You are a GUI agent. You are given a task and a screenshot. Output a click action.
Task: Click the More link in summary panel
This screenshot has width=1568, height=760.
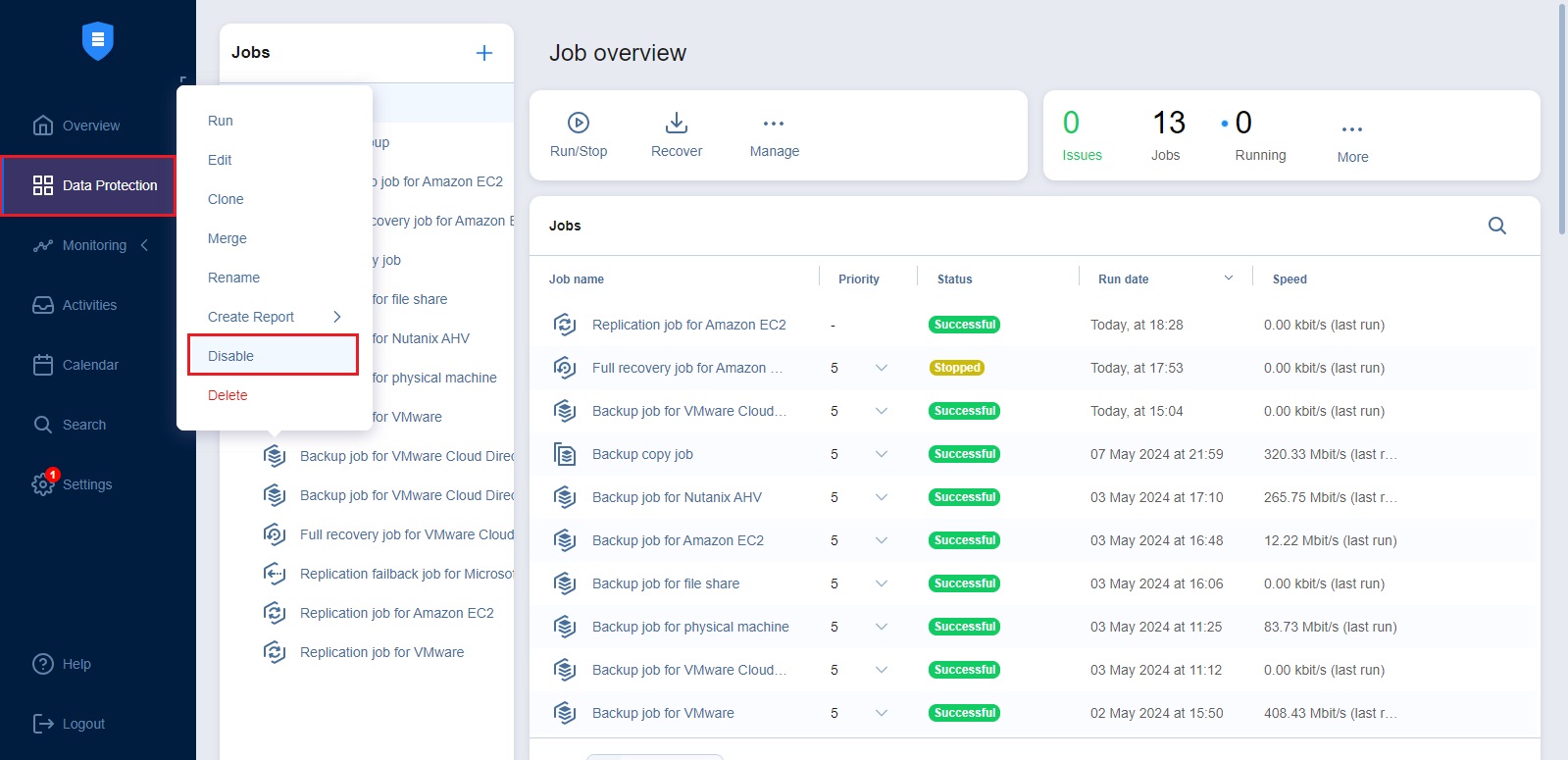click(x=1352, y=157)
